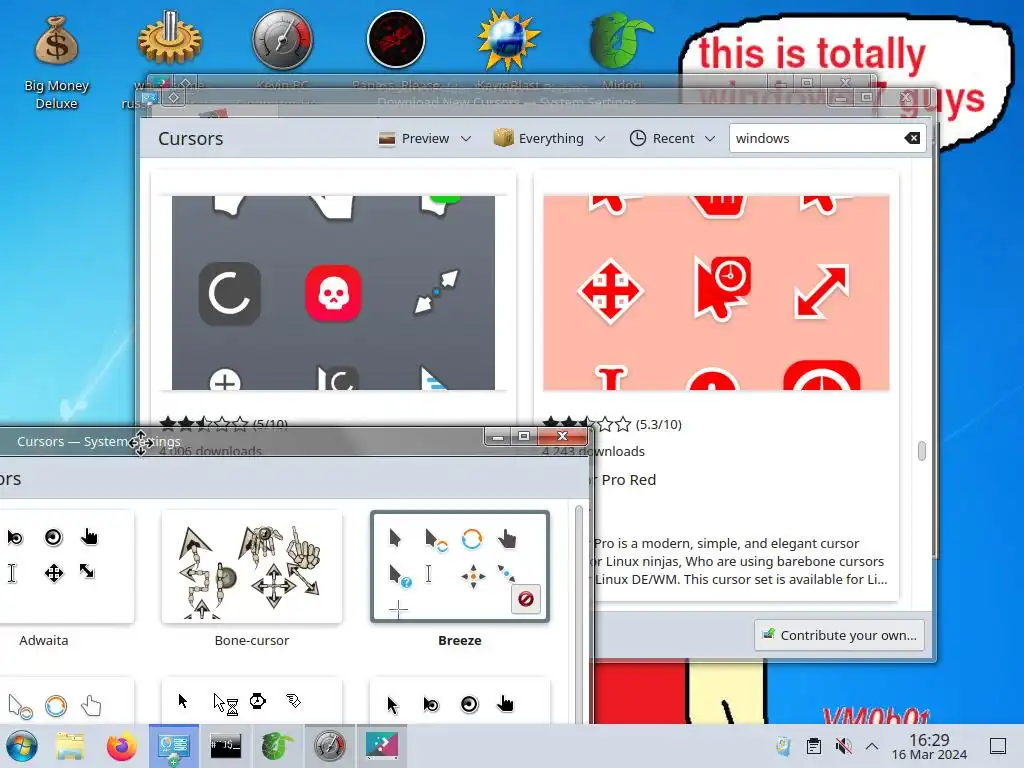1024x768 pixels.
Task: Open the terminal from taskbar
Action: [225, 746]
